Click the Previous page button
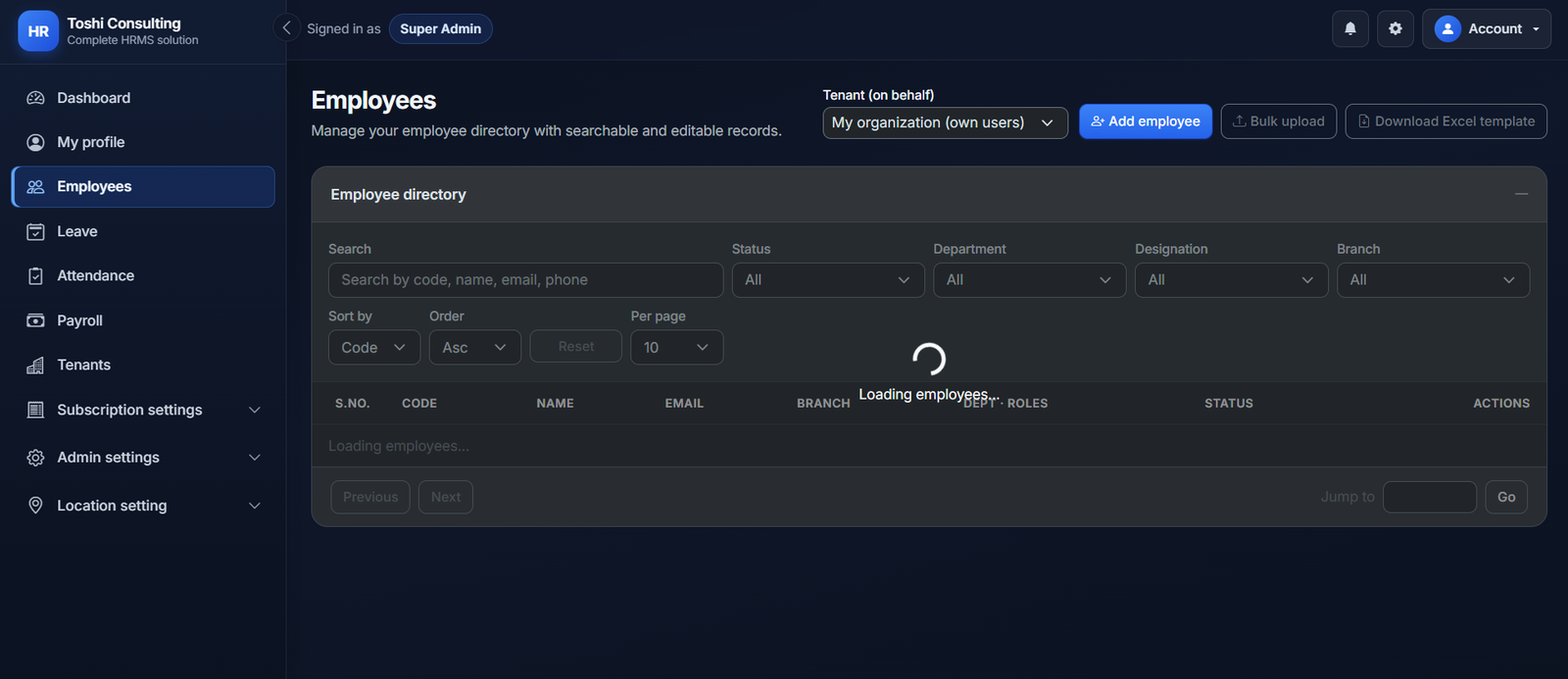 [x=370, y=497]
